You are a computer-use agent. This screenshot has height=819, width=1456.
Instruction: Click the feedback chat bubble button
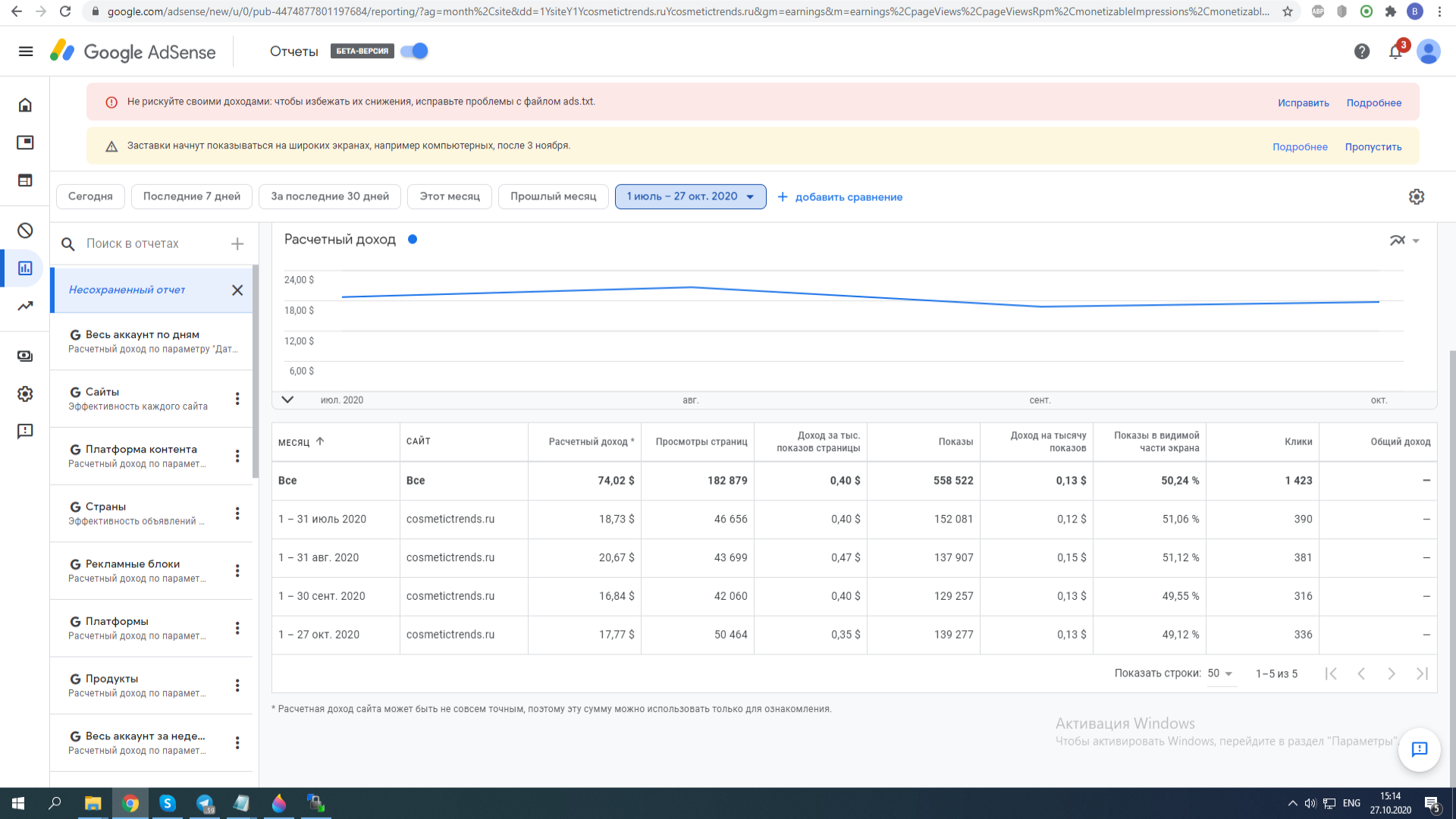pos(1419,749)
